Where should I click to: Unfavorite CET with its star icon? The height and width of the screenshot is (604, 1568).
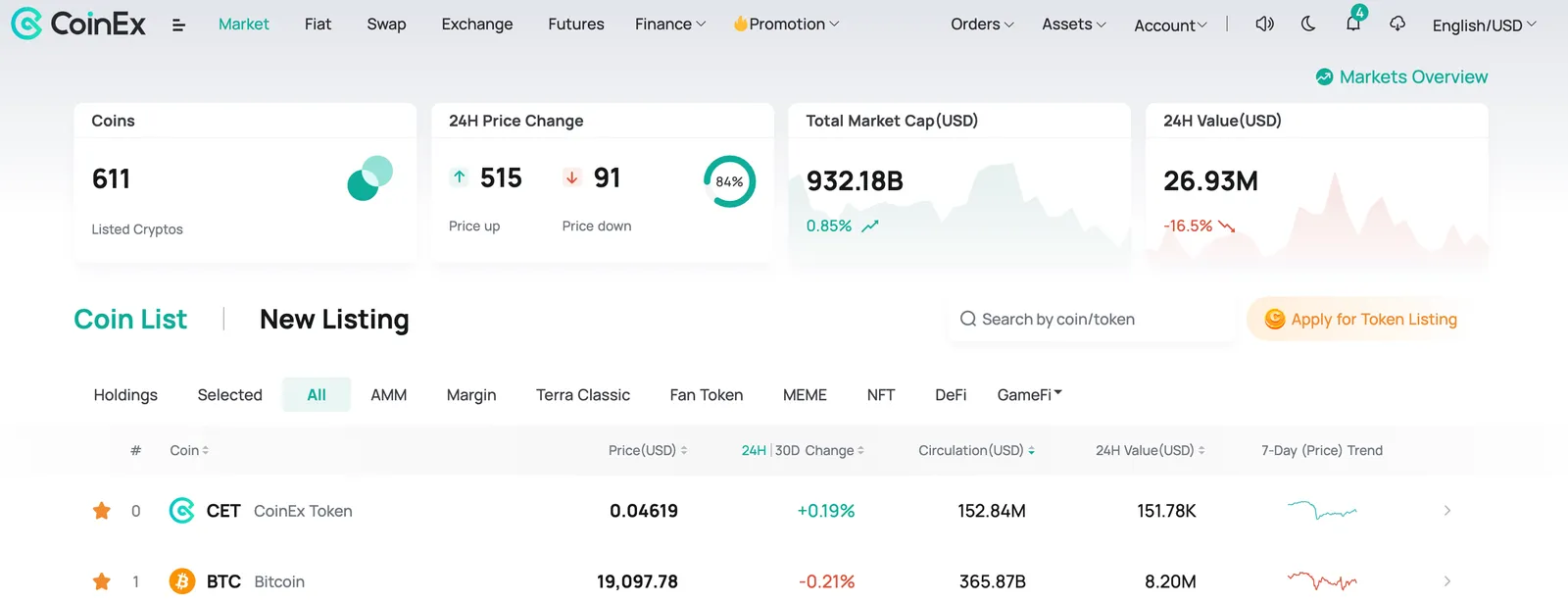(x=102, y=511)
